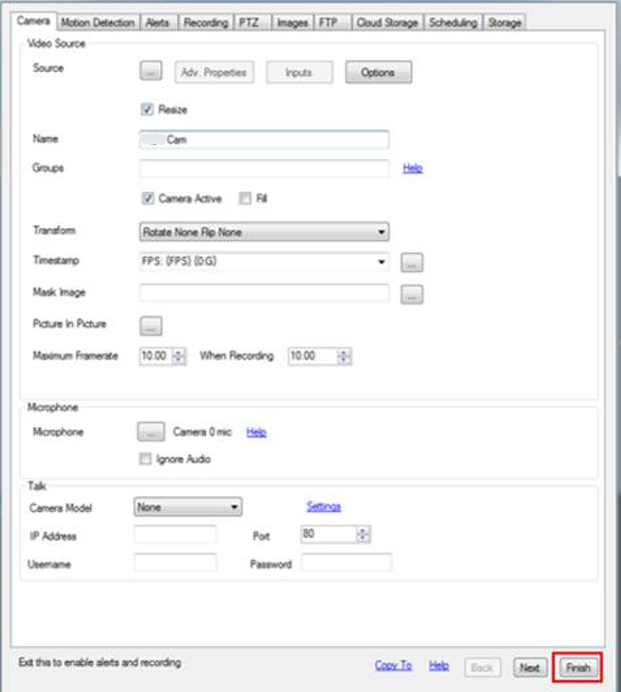Adjust the Maximum Framerate spinner
The width and height of the screenshot is (621, 692).
[x=179, y=356]
